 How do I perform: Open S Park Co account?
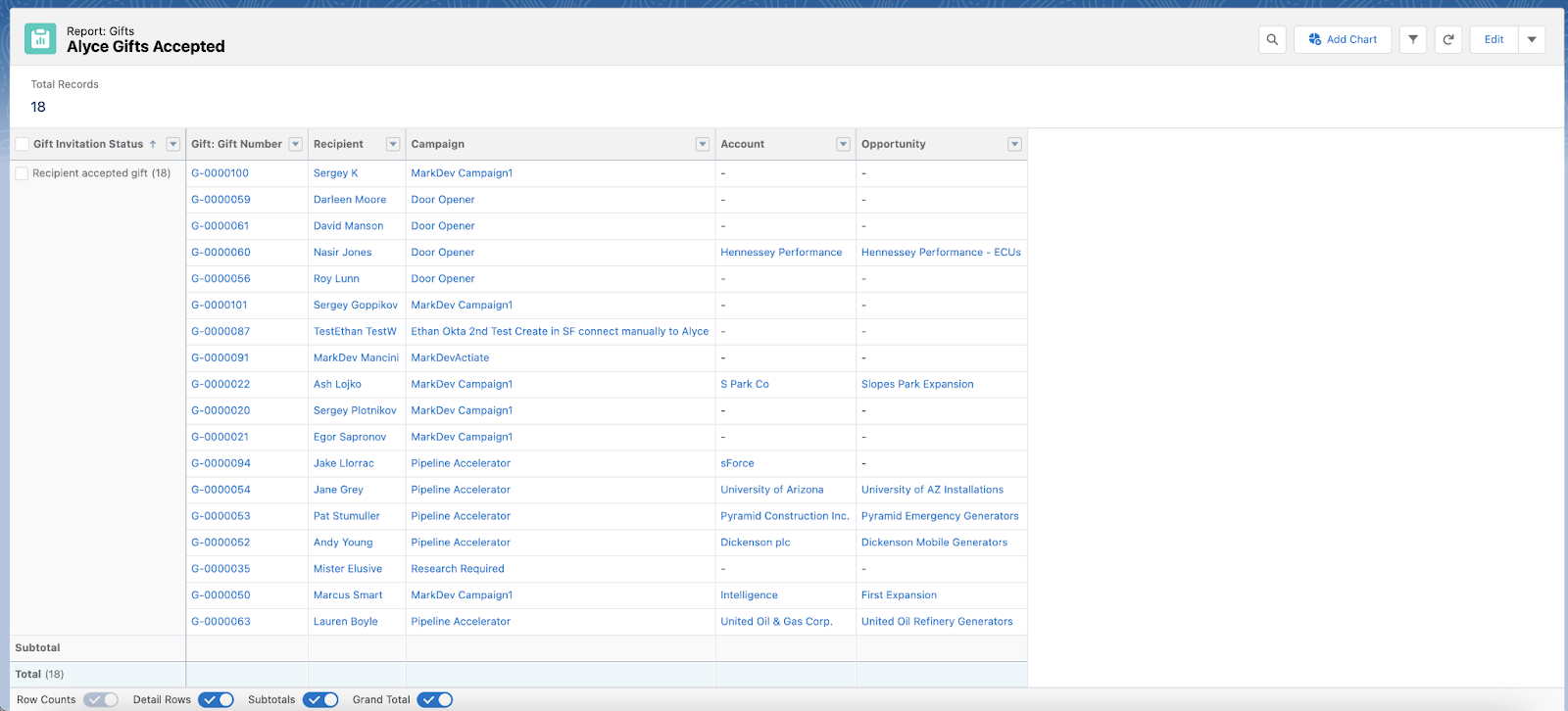[745, 385]
